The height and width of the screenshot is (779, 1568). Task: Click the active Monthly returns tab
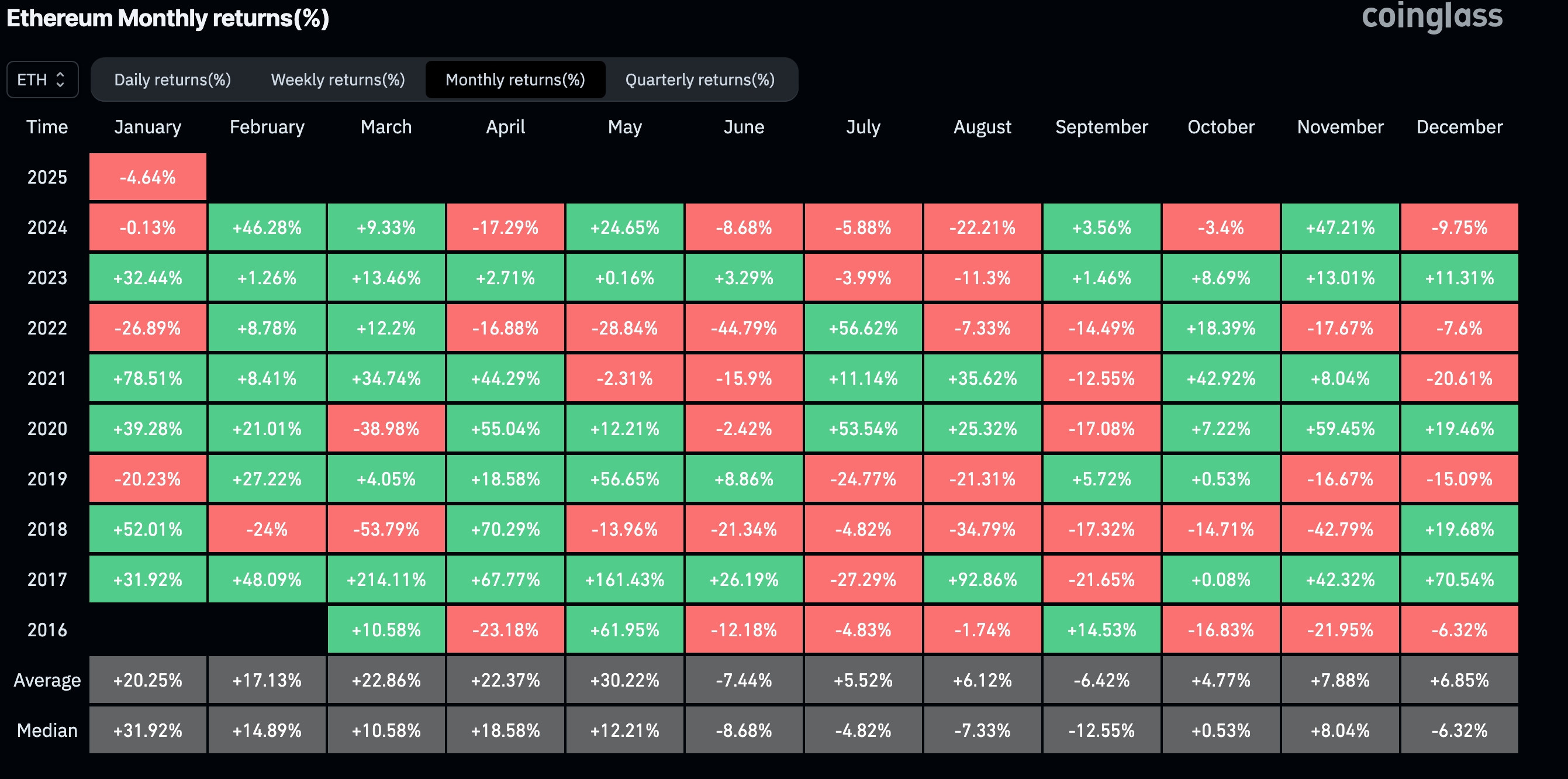pyautogui.click(x=515, y=79)
